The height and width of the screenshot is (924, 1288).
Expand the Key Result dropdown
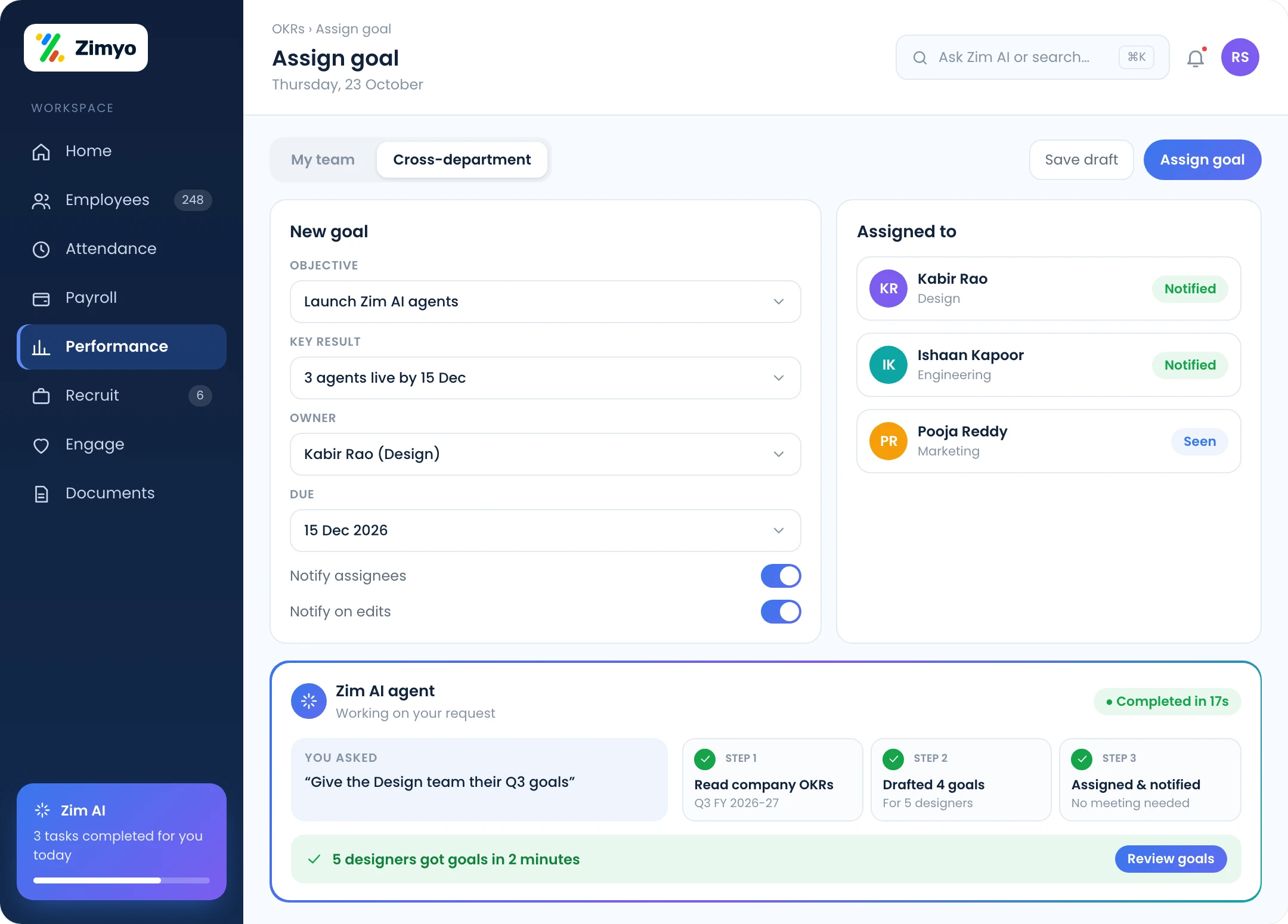coord(545,378)
